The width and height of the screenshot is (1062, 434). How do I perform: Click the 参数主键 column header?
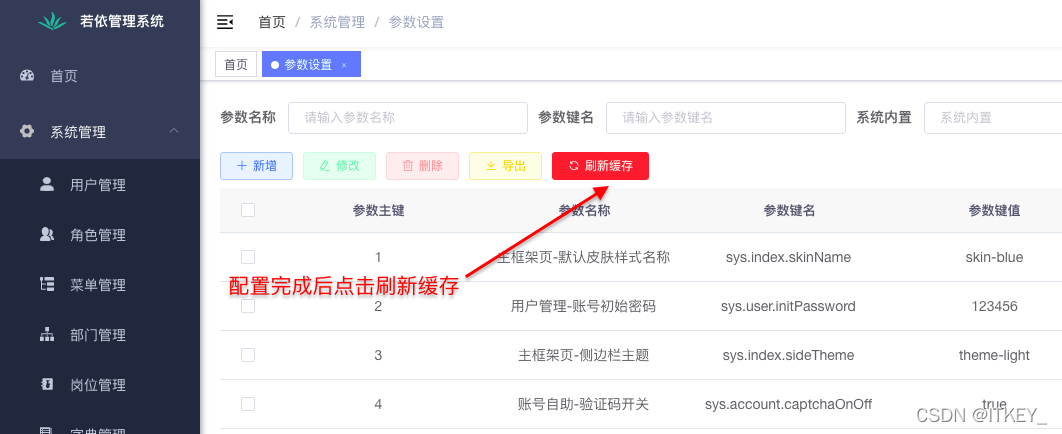(379, 211)
